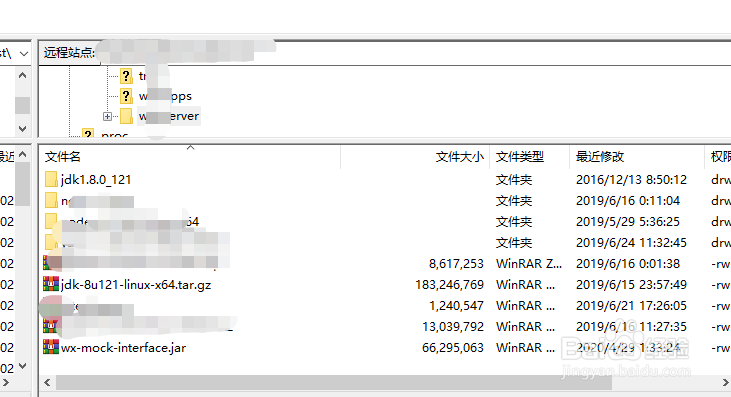Click the date 2019/5/29 5:36:25
Screen dimensions: 731x397
[x=628, y=222]
